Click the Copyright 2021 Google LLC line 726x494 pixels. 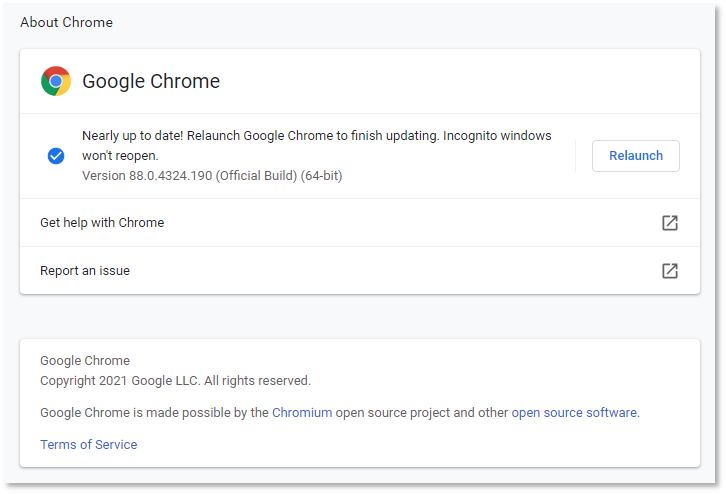click(175, 381)
